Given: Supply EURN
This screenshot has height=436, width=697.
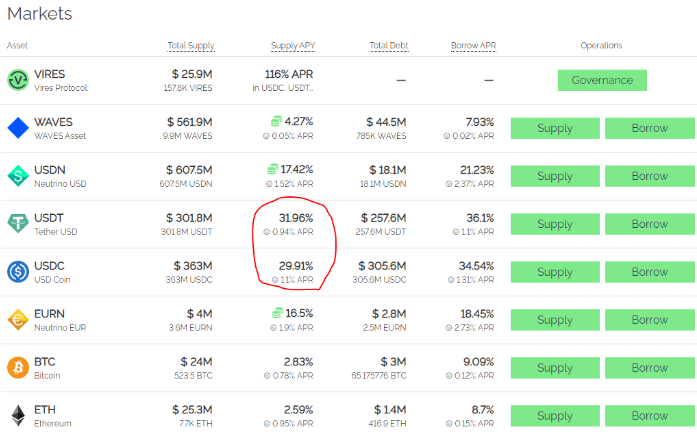Looking at the screenshot, I should pyautogui.click(x=555, y=320).
